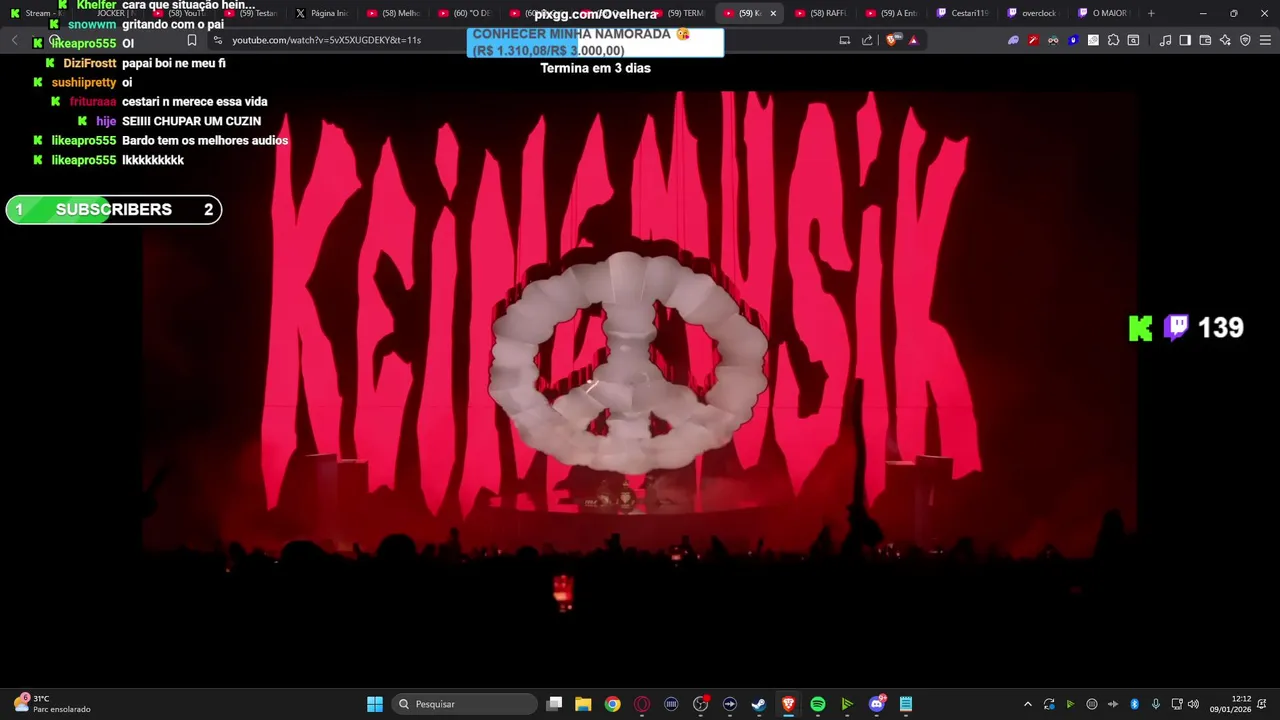
Task: Open the notepad app taskbar icon
Action: 906,704
